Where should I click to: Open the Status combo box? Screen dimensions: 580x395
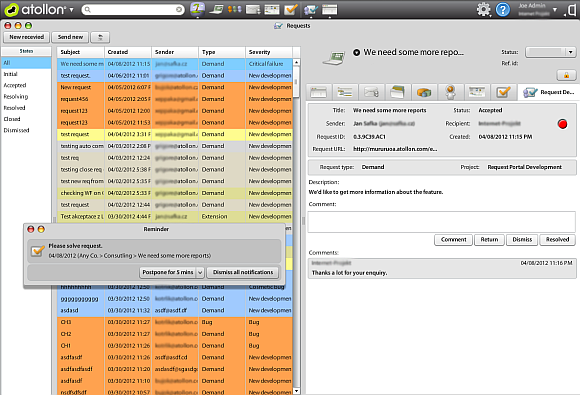550,52
